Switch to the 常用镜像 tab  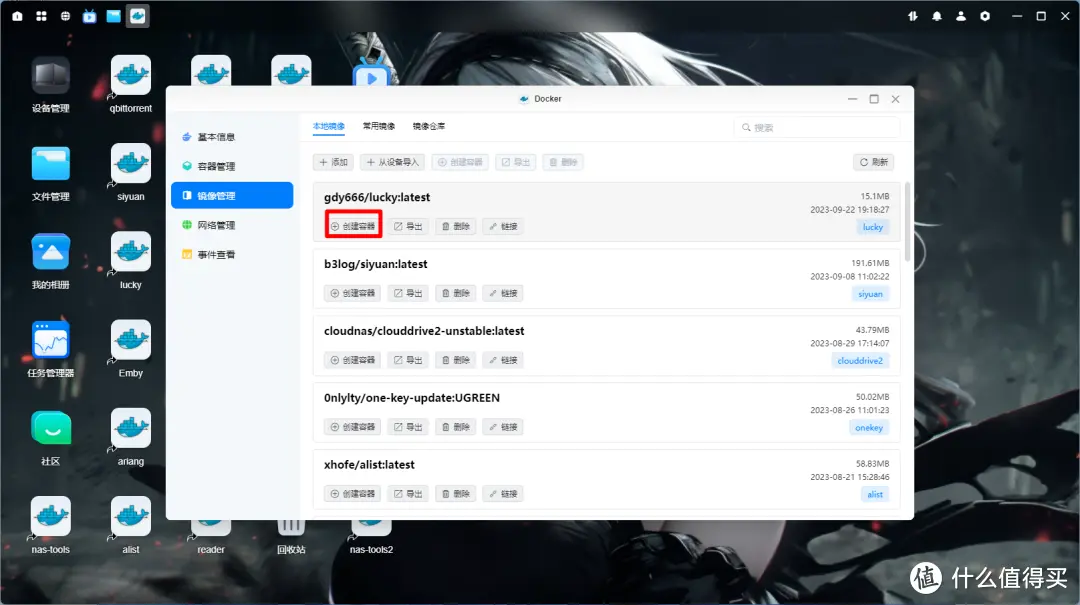pos(377,128)
